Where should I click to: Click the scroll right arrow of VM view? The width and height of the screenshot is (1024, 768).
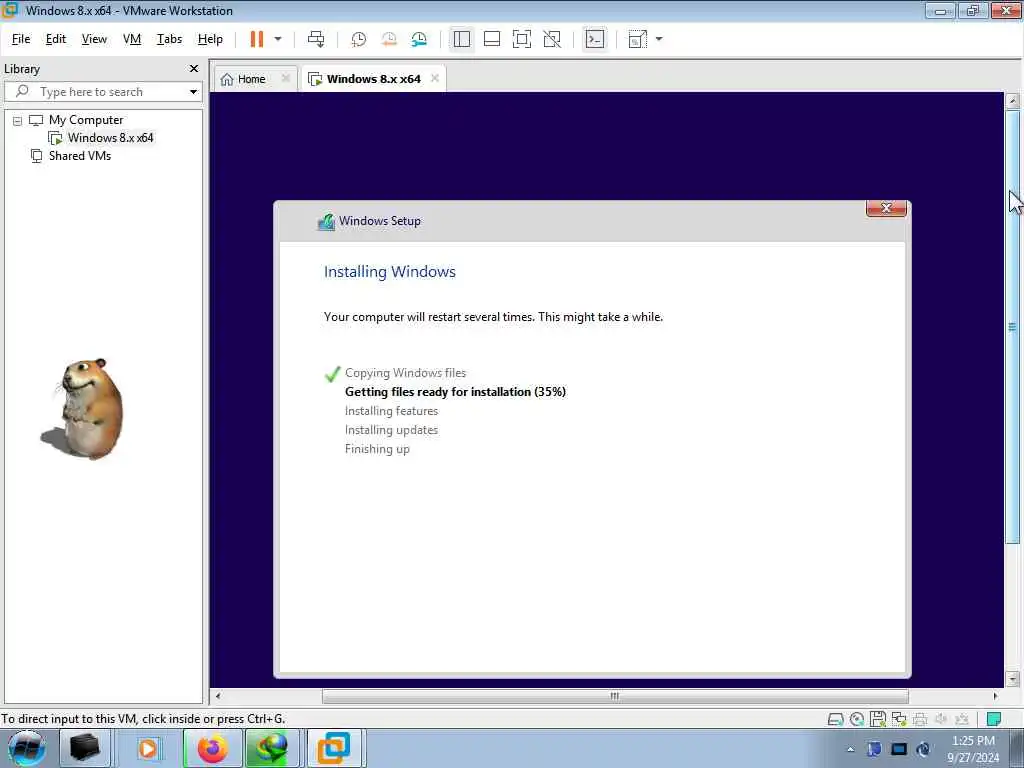[x=995, y=696]
